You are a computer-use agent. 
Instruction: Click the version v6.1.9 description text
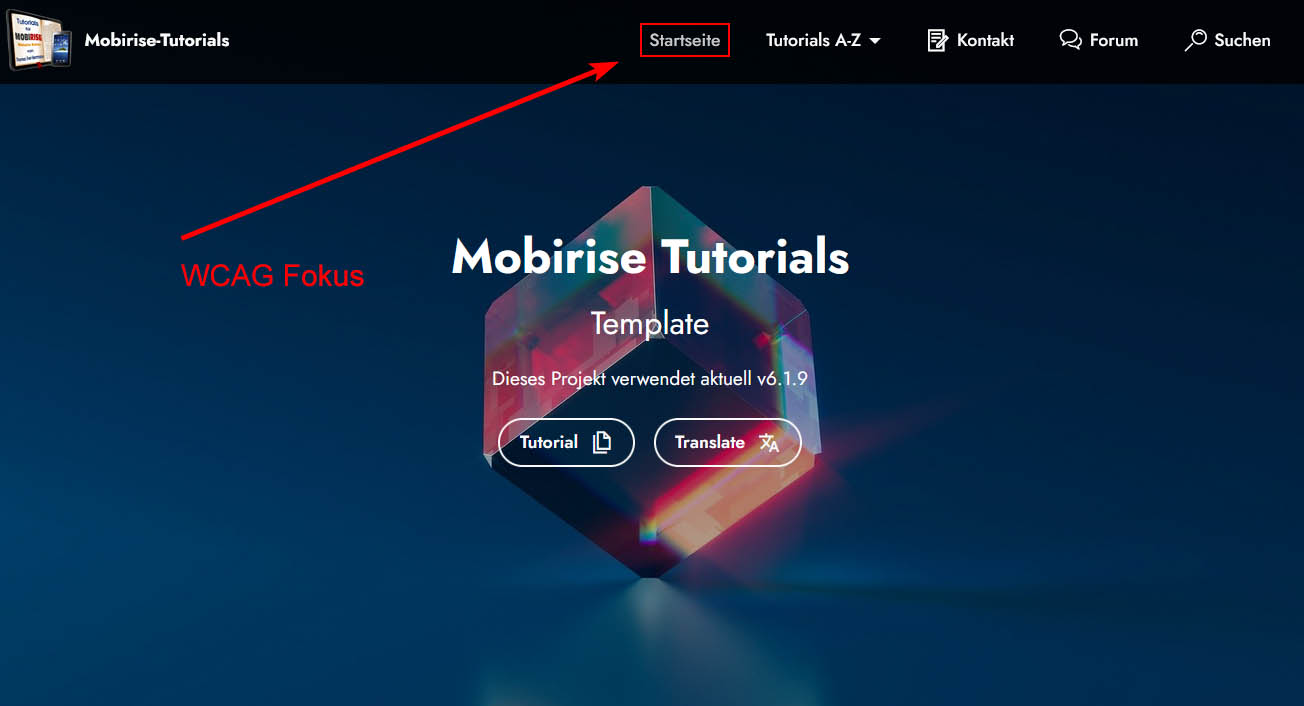pos(650,379)
